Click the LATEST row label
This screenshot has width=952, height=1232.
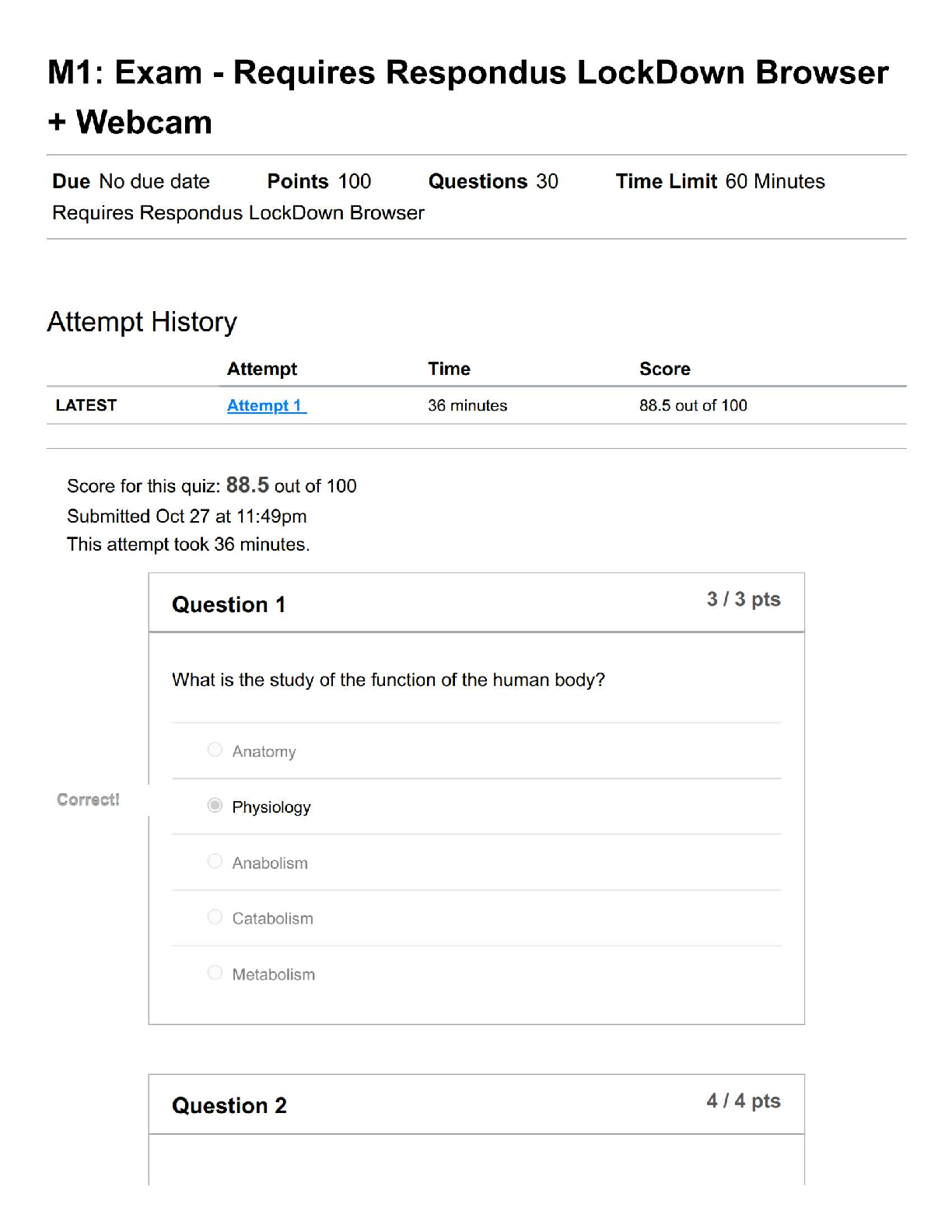coord(86,405)
